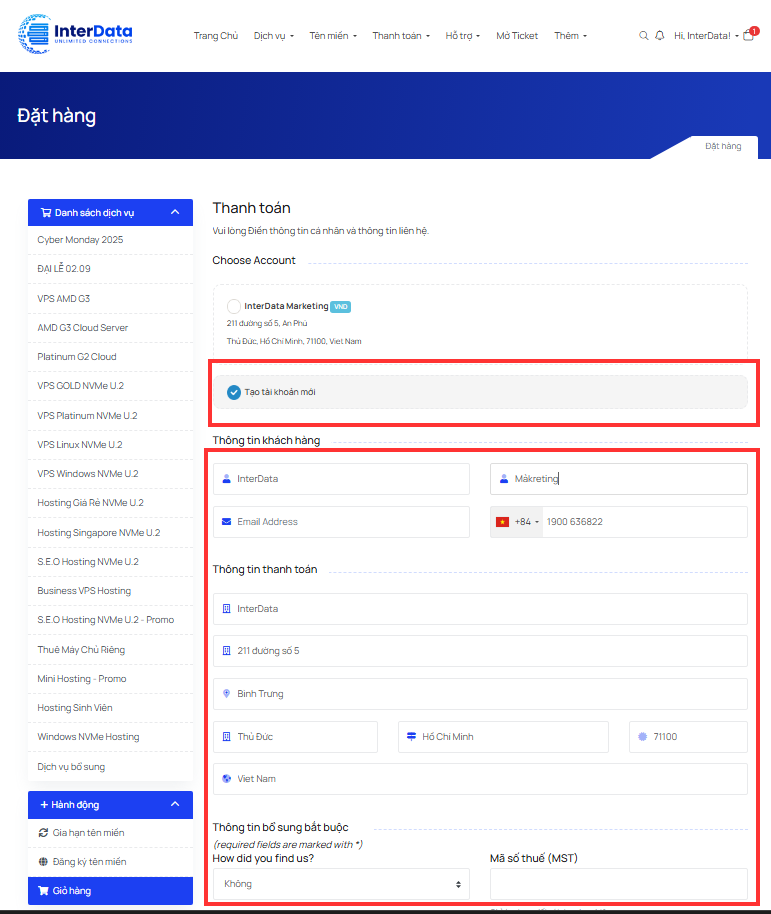Screen dimensions: 771x914
Task: Focus the Email Address input field
Action: coord(341,522)
